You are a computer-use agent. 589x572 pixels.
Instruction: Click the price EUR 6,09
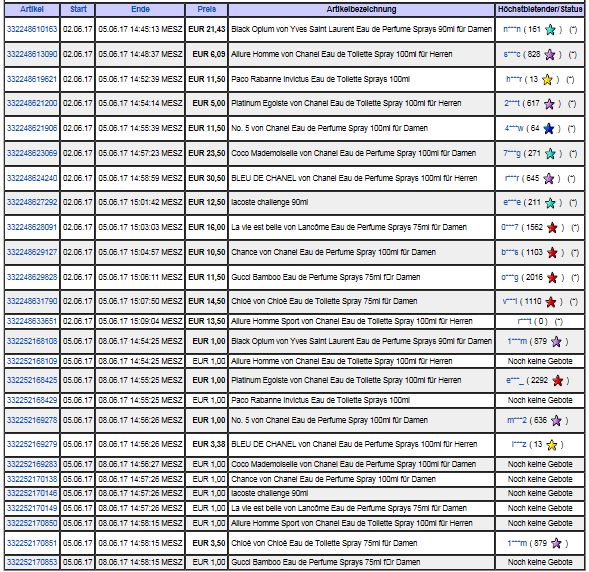point(209,54)
